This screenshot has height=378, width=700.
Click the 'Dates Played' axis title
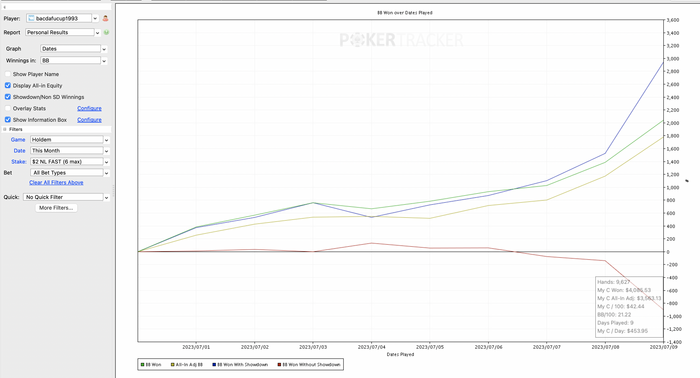[400, 354]
